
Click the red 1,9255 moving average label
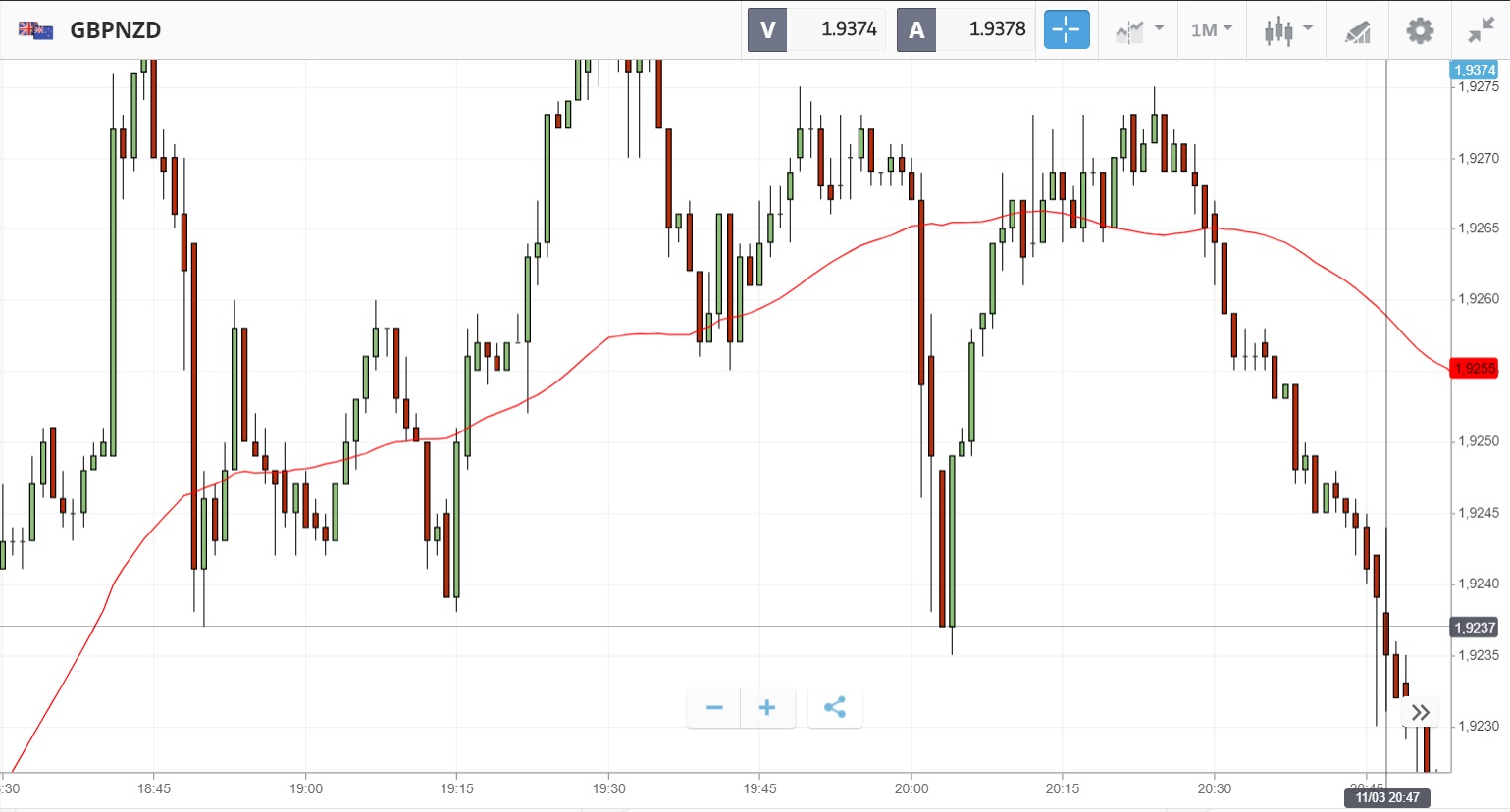pos(1474,369)
